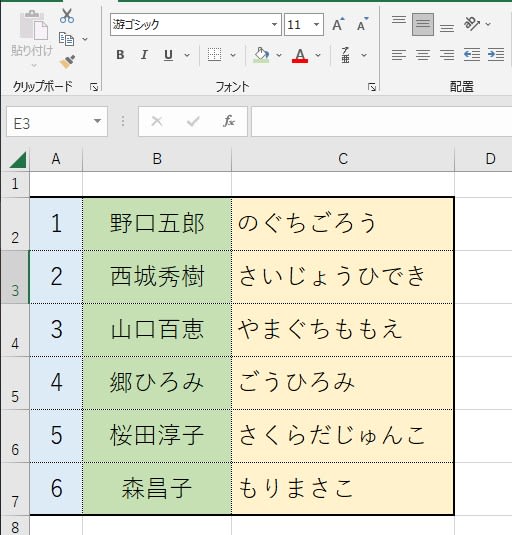
Task: Open the Font group dialog launcher
Action: 372,87
